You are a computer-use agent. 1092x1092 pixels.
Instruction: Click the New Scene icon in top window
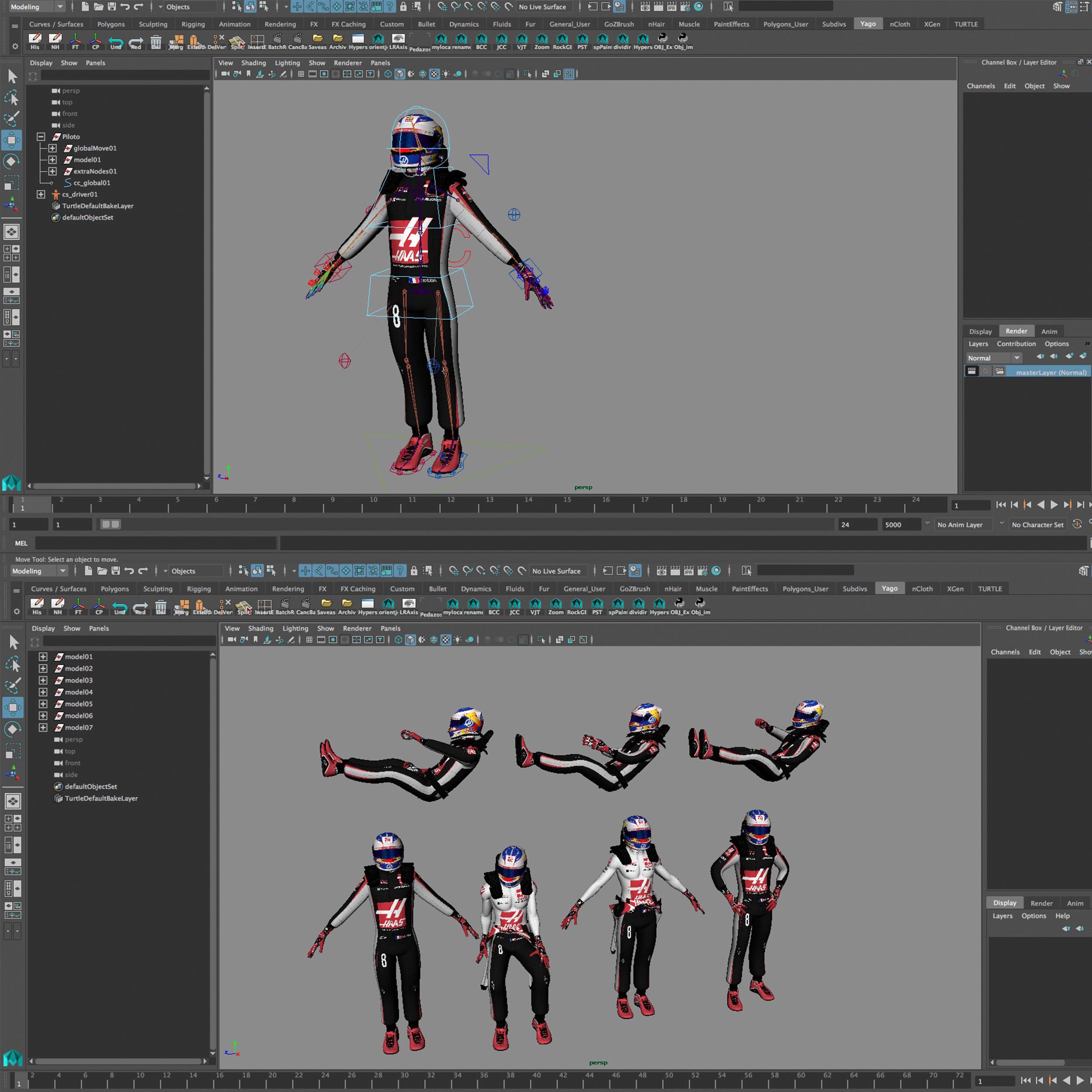(85, 7)
